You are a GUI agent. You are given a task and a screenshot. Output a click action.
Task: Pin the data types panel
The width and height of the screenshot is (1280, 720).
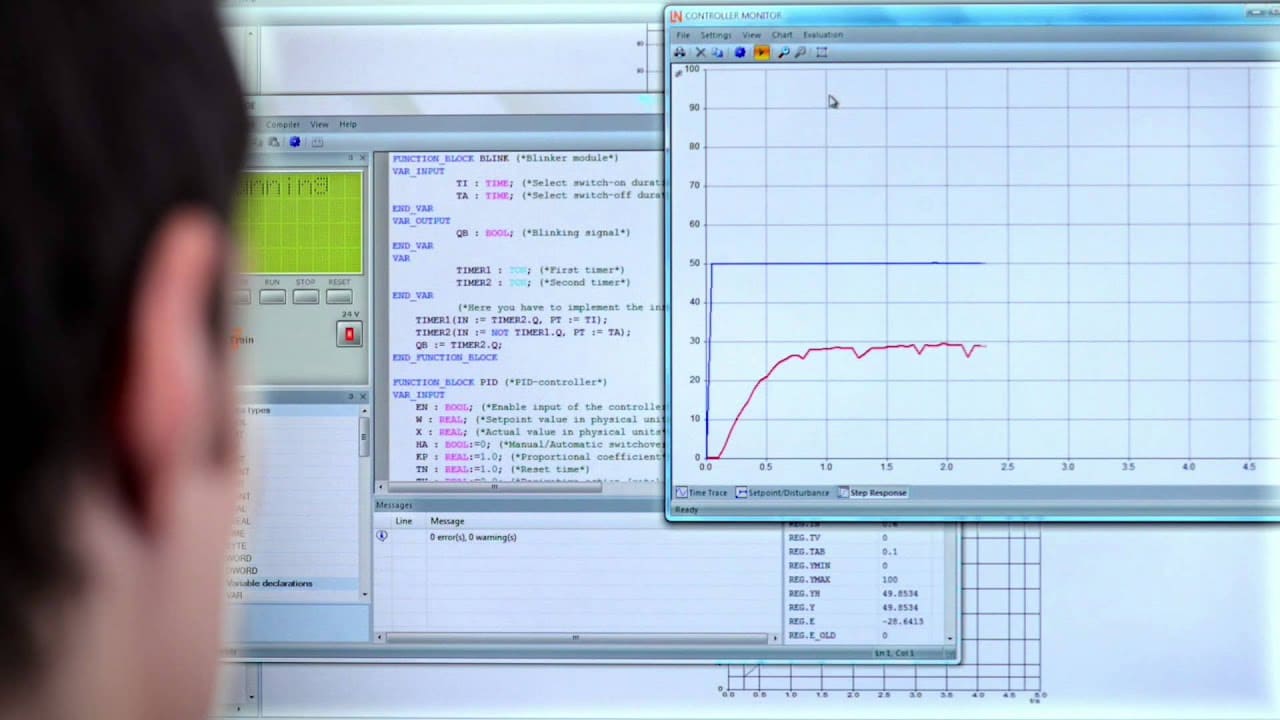(x=351, y=396)
